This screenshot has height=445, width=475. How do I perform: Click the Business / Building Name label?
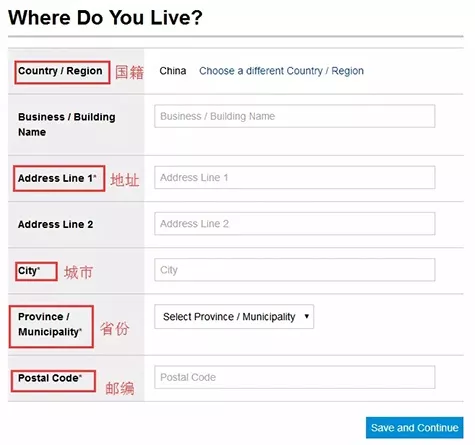click(67, 124)
